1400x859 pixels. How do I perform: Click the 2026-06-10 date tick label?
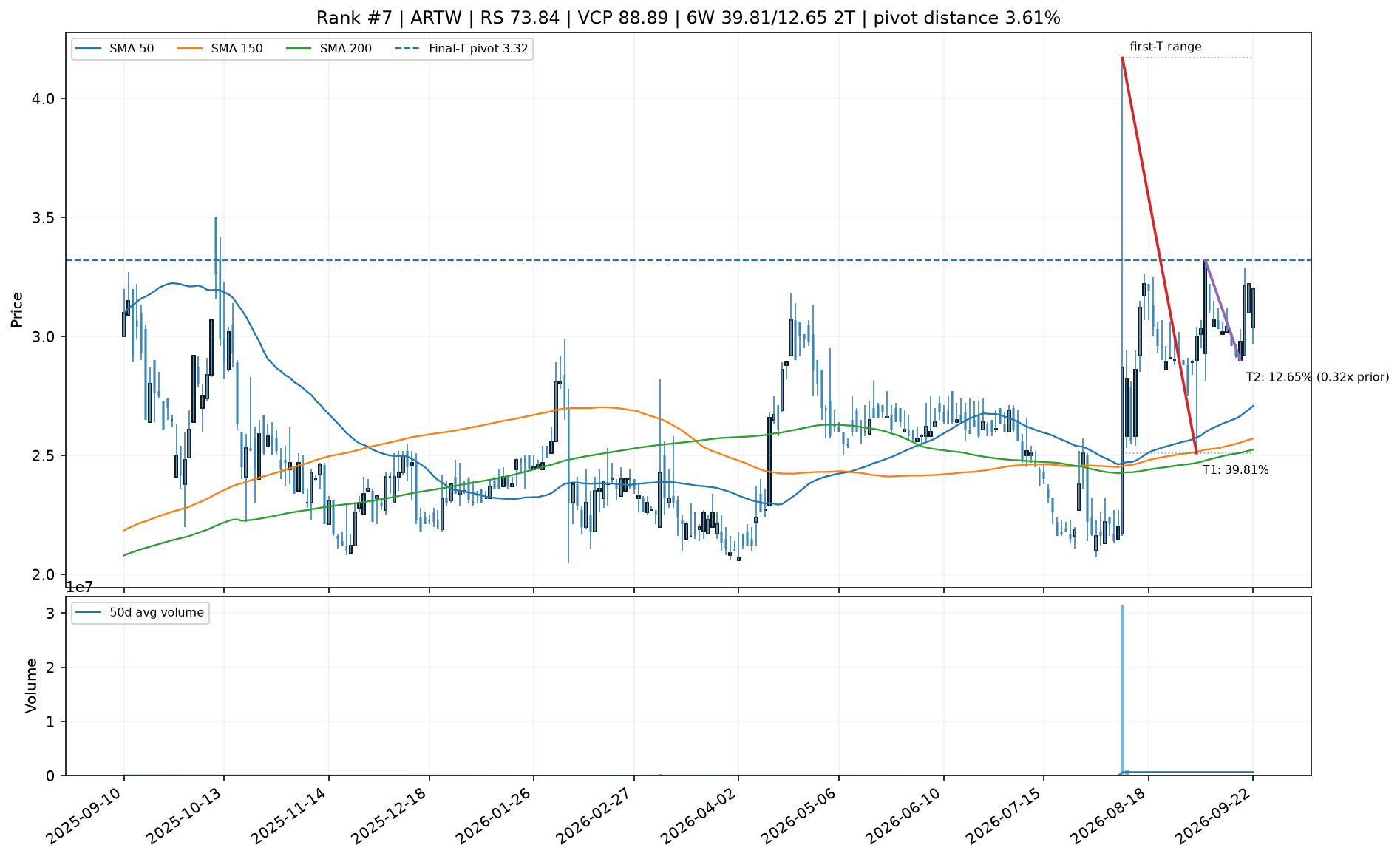click(905, 814)
